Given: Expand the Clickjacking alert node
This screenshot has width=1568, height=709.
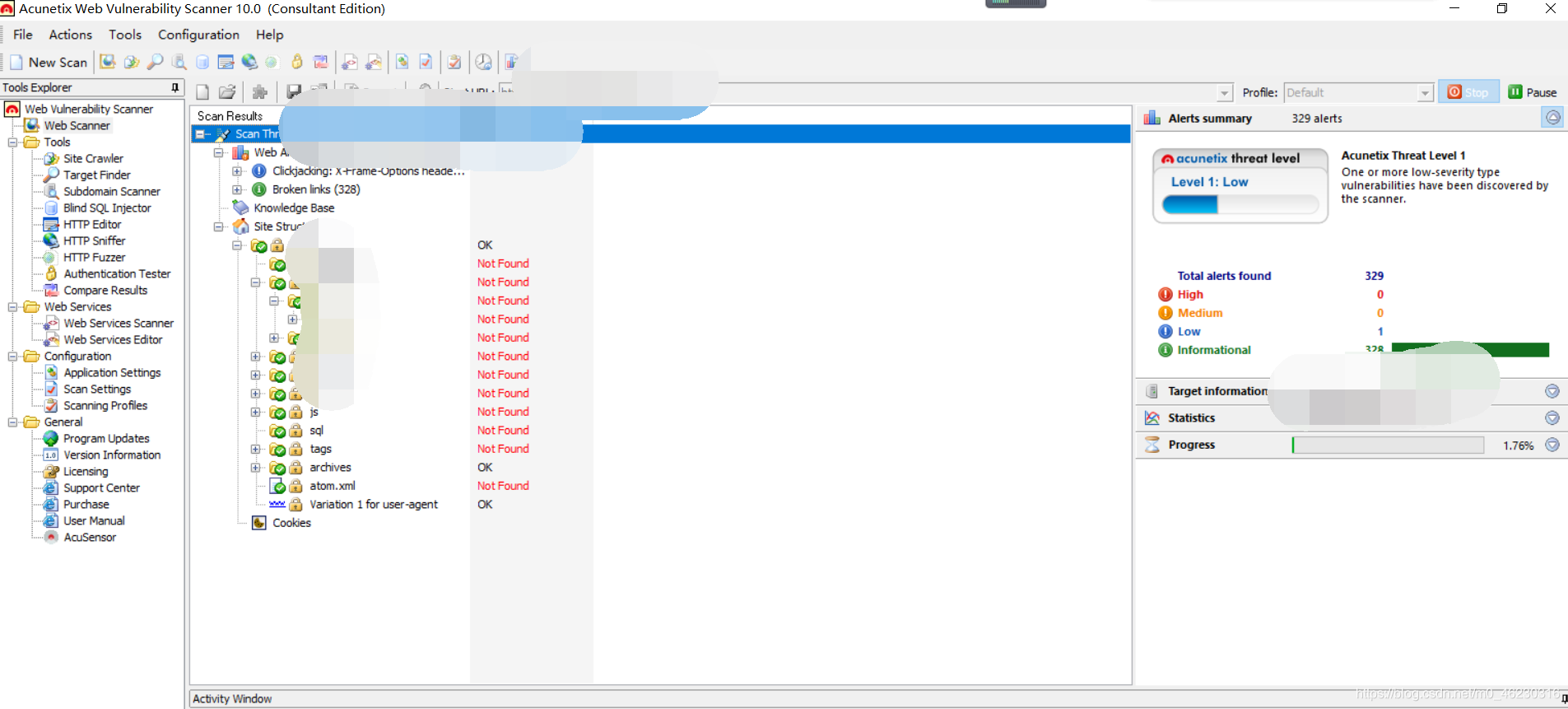Looking at the screenshot, I should (237, 171).
